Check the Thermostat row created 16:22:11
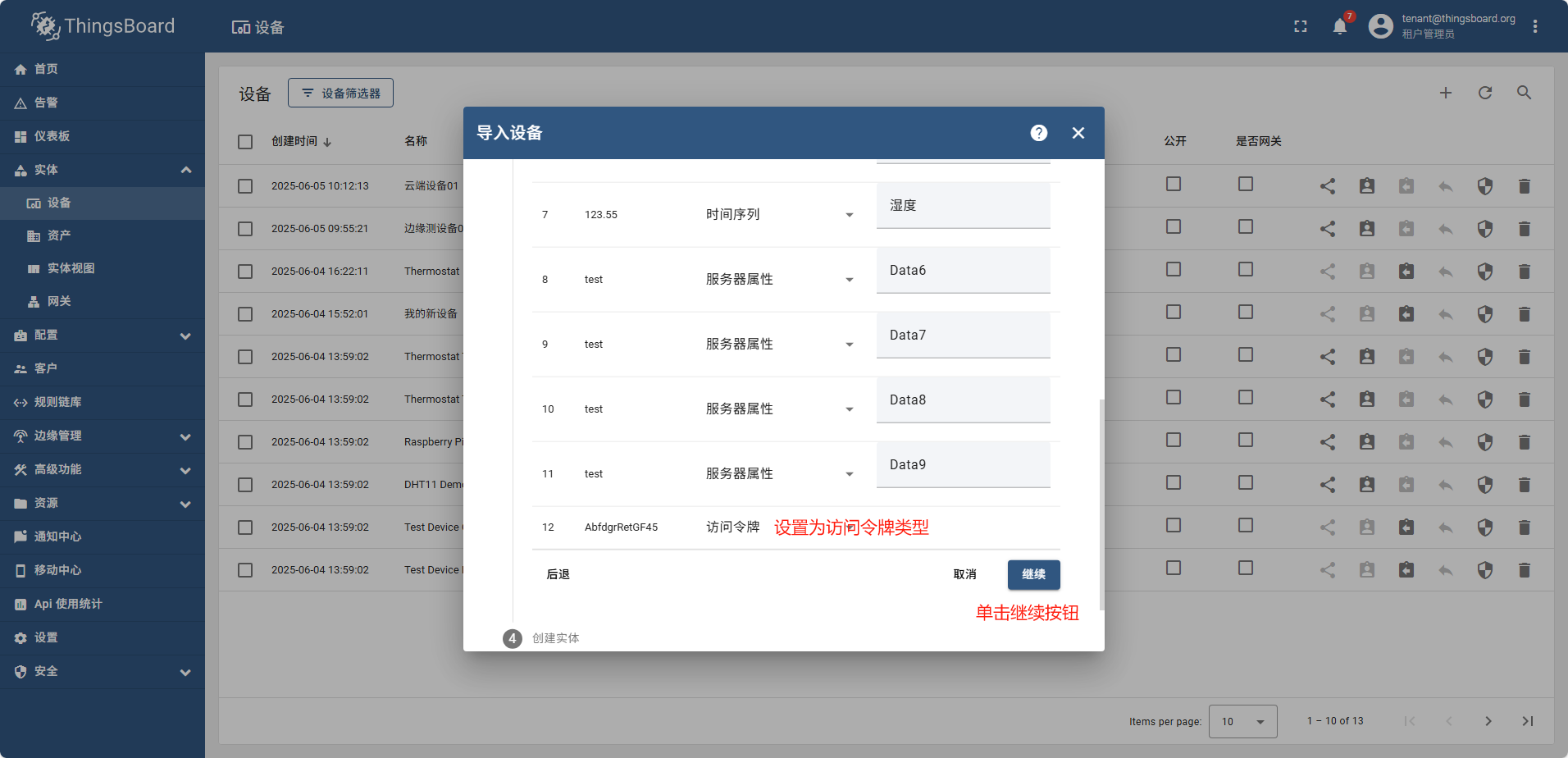Viewport: 1568px width, 758px height. (x=245, y=272)
